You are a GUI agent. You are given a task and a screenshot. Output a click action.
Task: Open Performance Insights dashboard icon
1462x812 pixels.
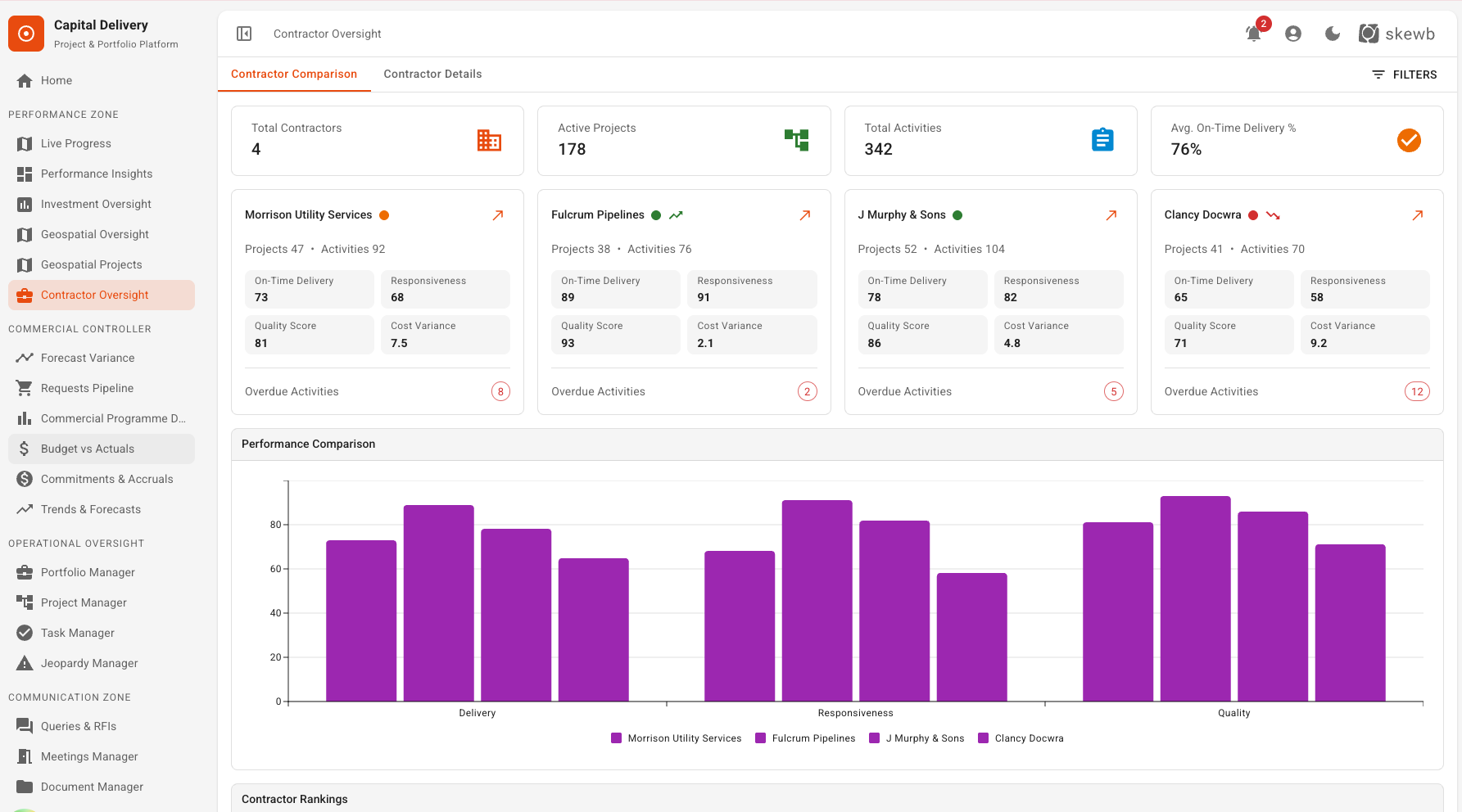click(x=25, y=174)
